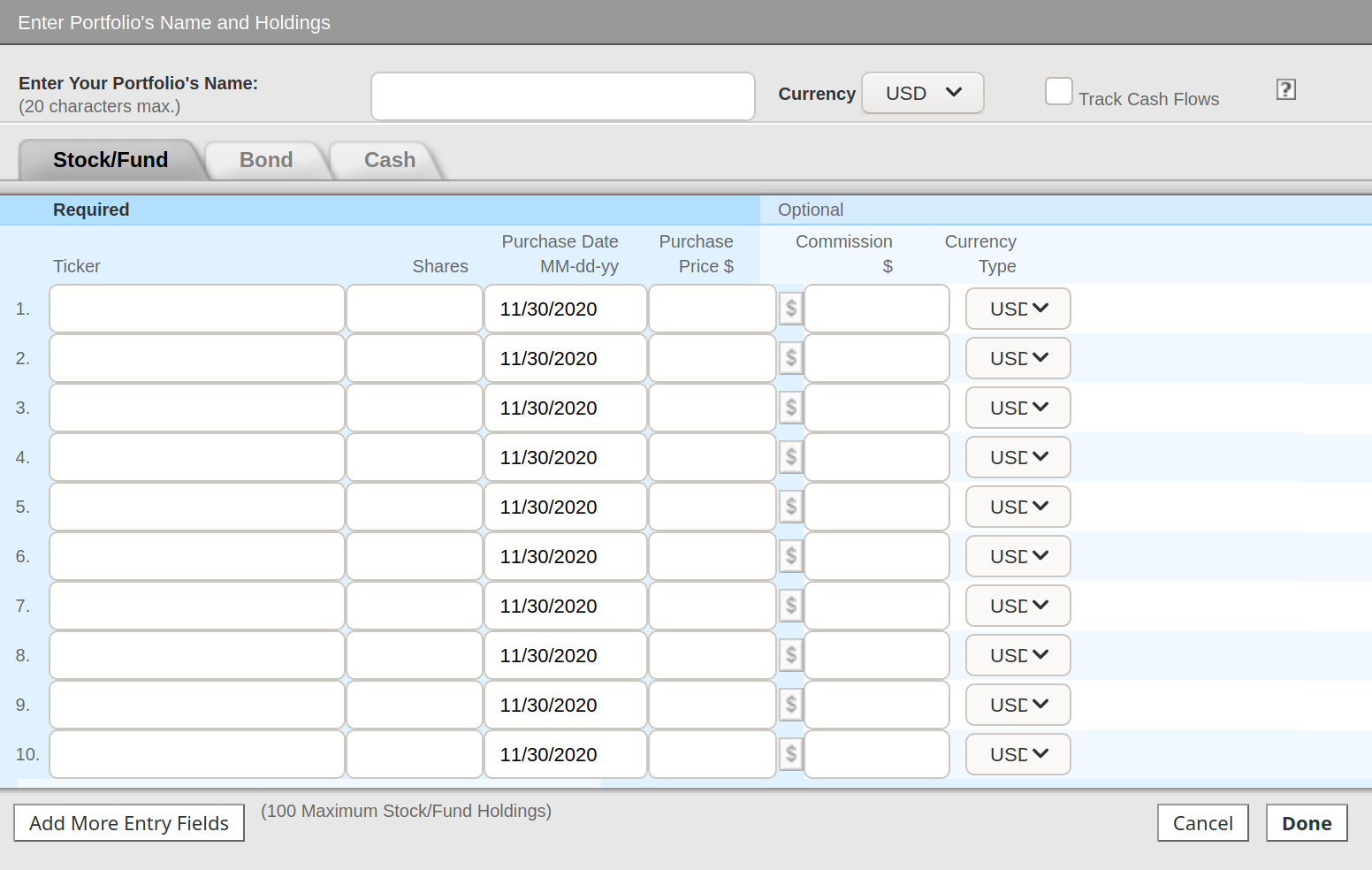Click the dollar sign icon in row 8

tap(791, 655)
